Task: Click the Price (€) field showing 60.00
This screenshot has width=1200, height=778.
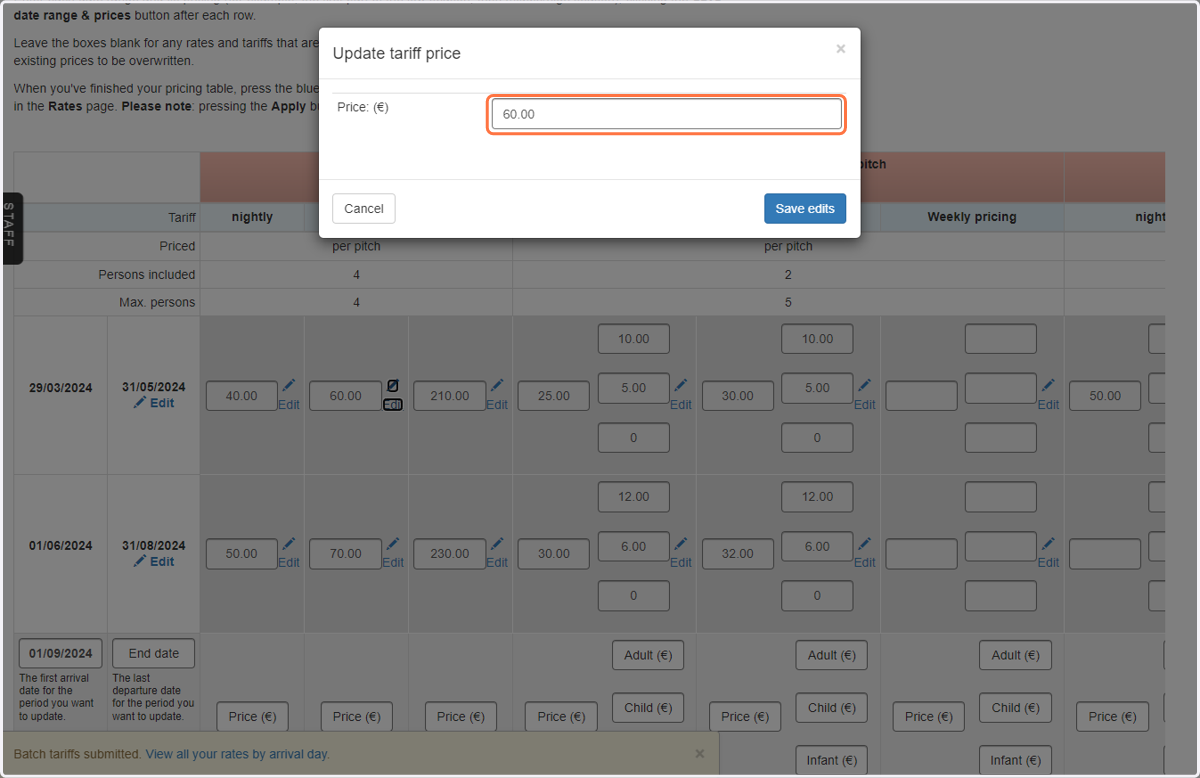Action: (667, 114)
